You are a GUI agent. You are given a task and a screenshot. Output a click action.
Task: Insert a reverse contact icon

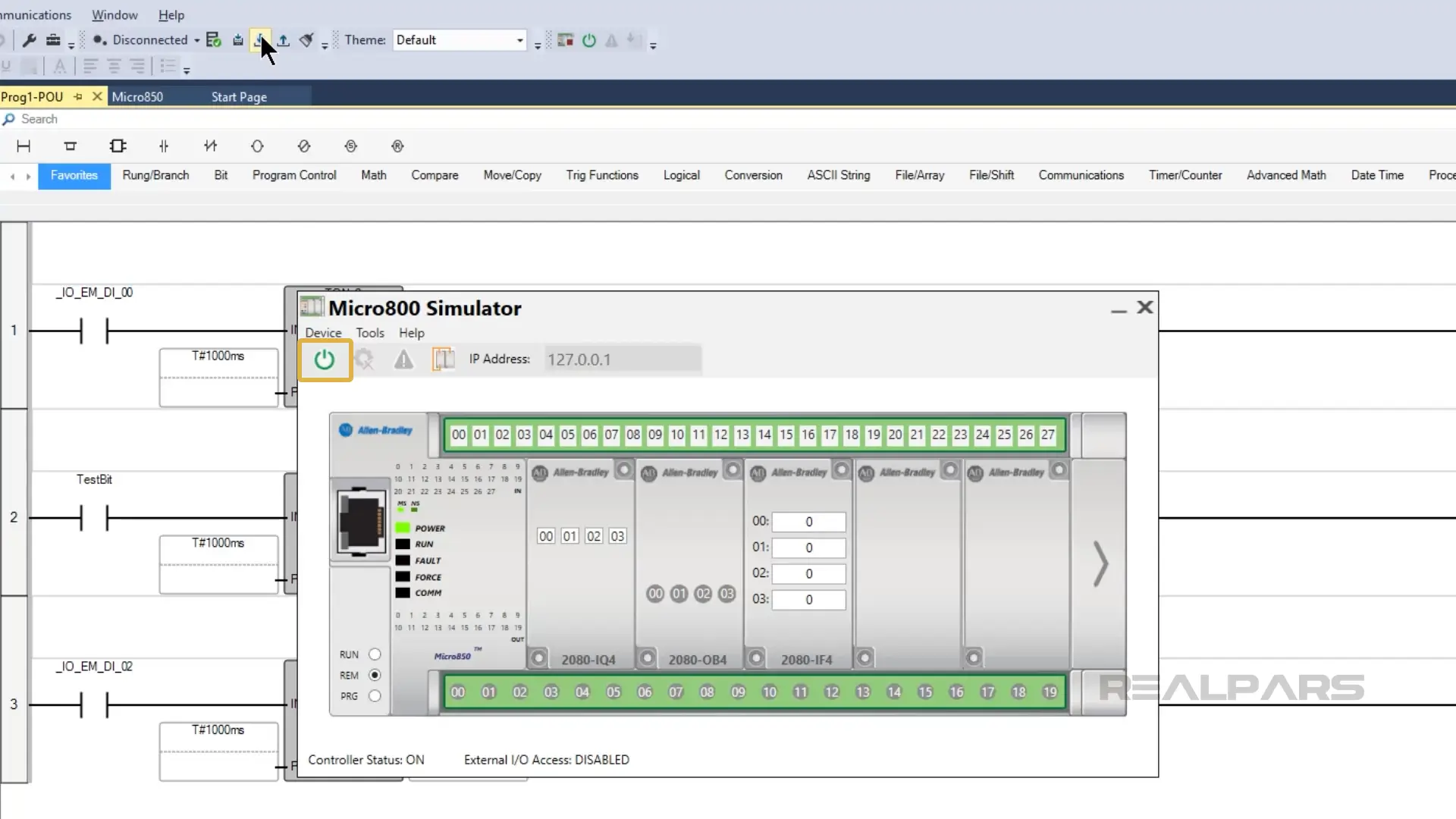tap(211, 146)
